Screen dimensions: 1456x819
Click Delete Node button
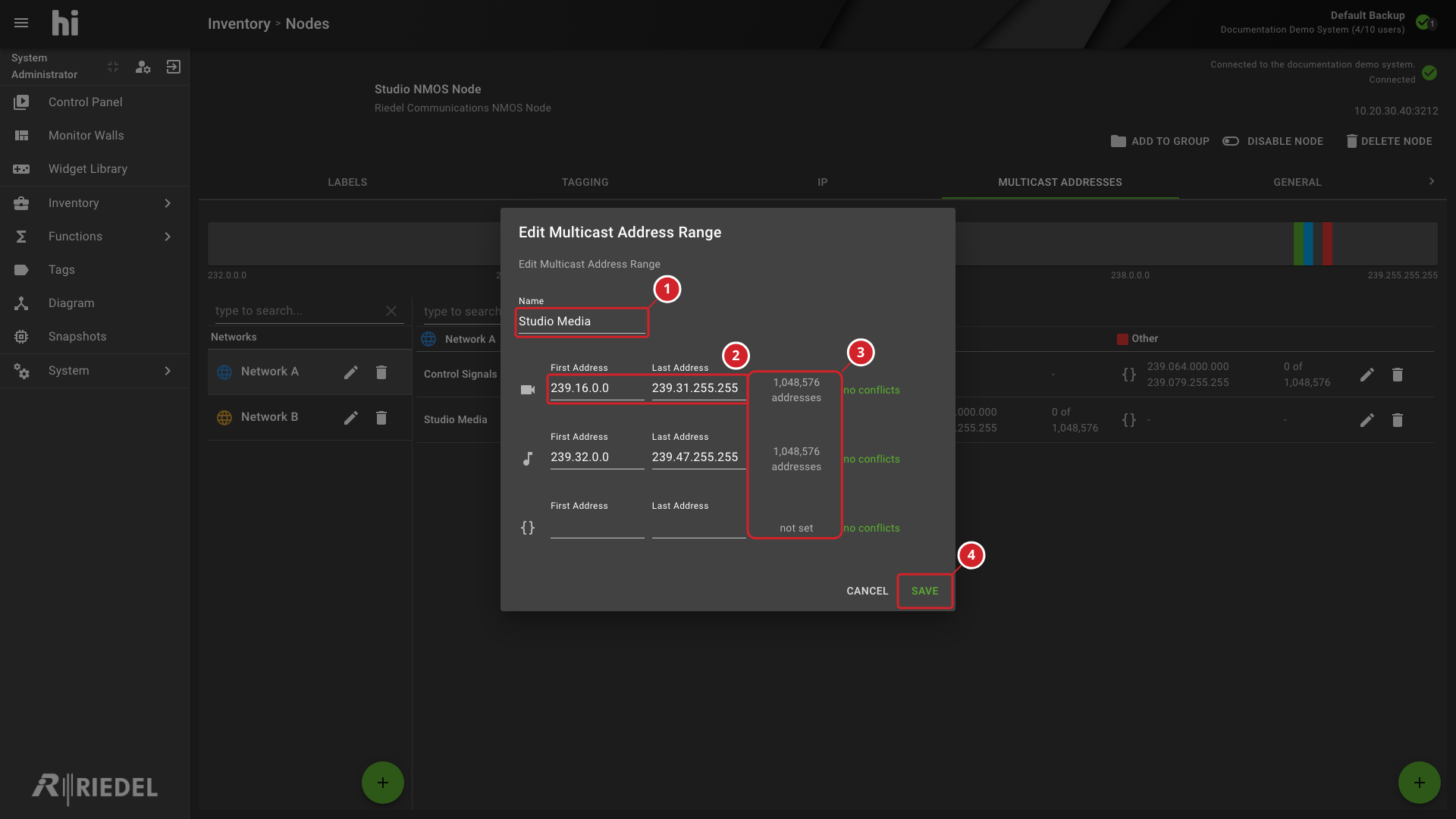(x=1389, y=141)
